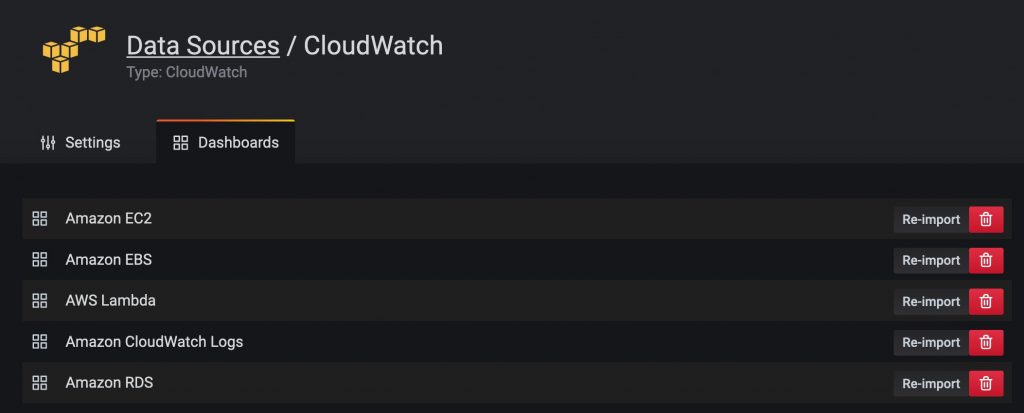Delete the Amazon RDS dashboard

tap(986, 384)
